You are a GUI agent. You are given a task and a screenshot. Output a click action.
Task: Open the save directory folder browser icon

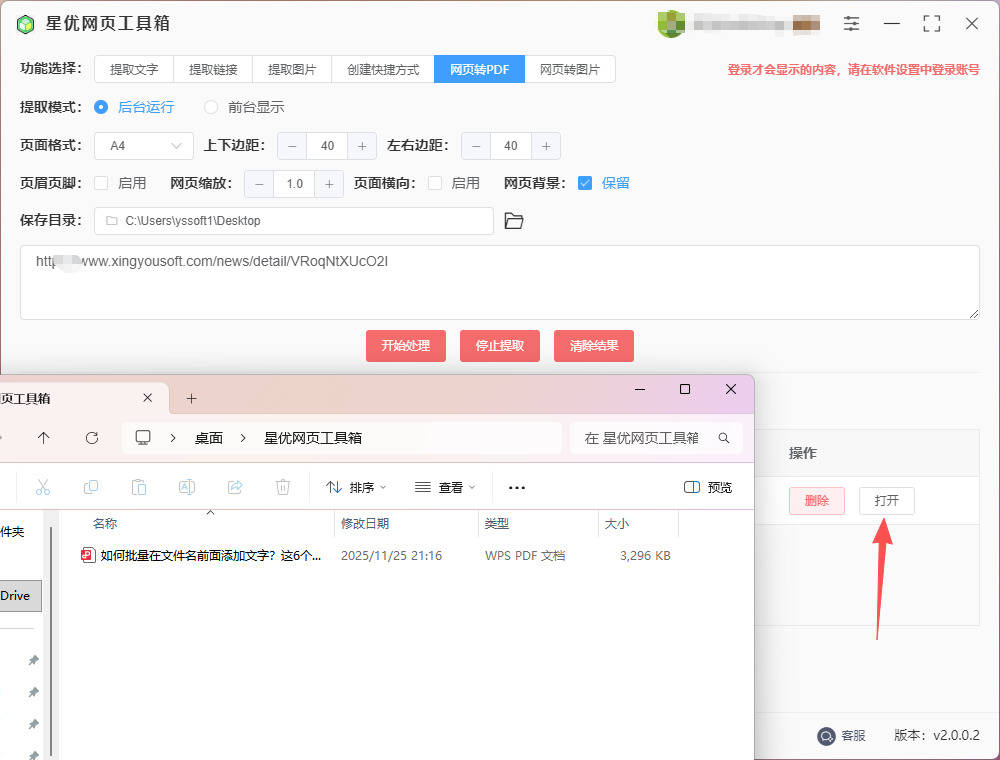click(514, 220)
